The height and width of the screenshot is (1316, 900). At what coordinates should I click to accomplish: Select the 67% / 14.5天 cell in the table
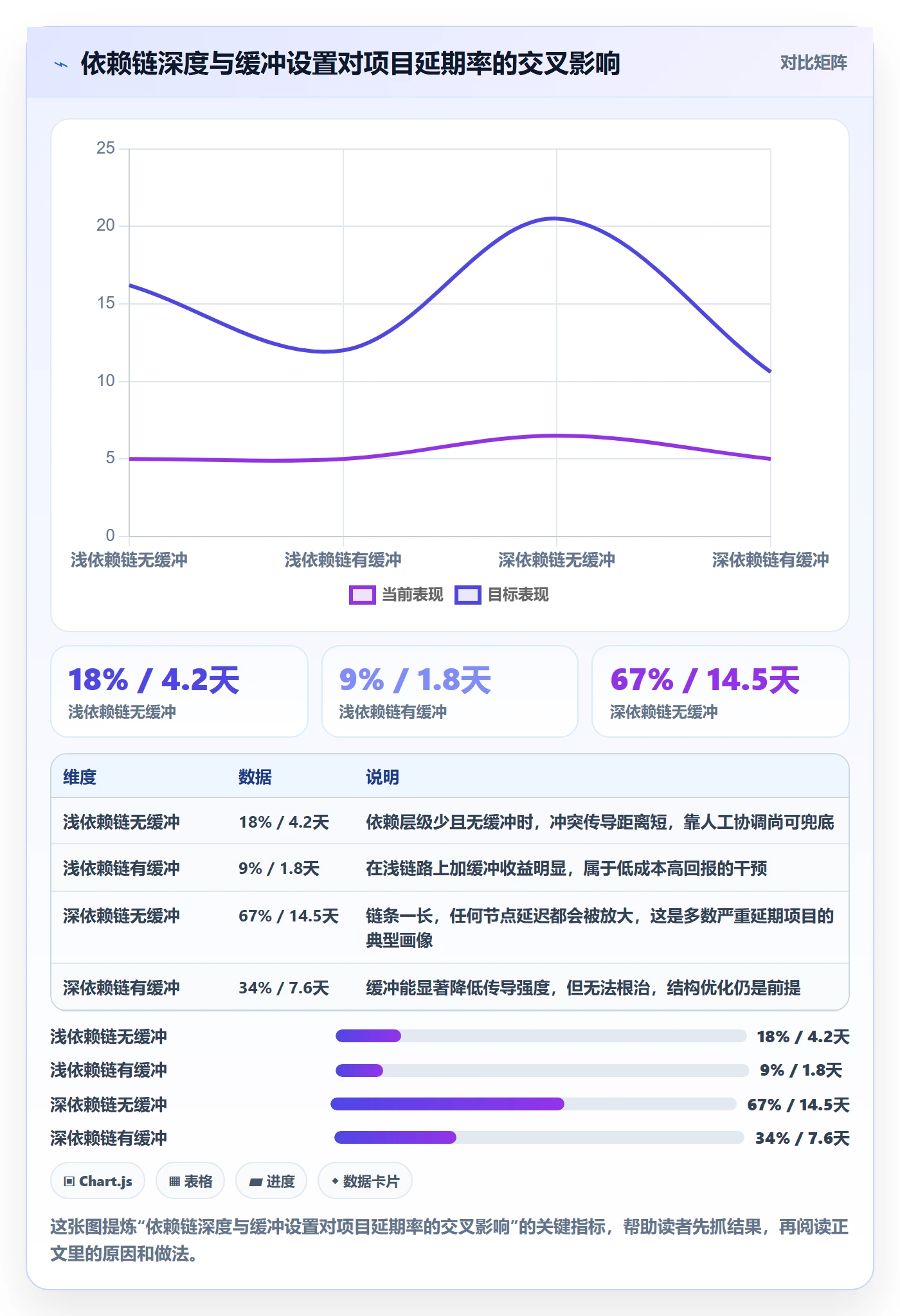[289, 916]
